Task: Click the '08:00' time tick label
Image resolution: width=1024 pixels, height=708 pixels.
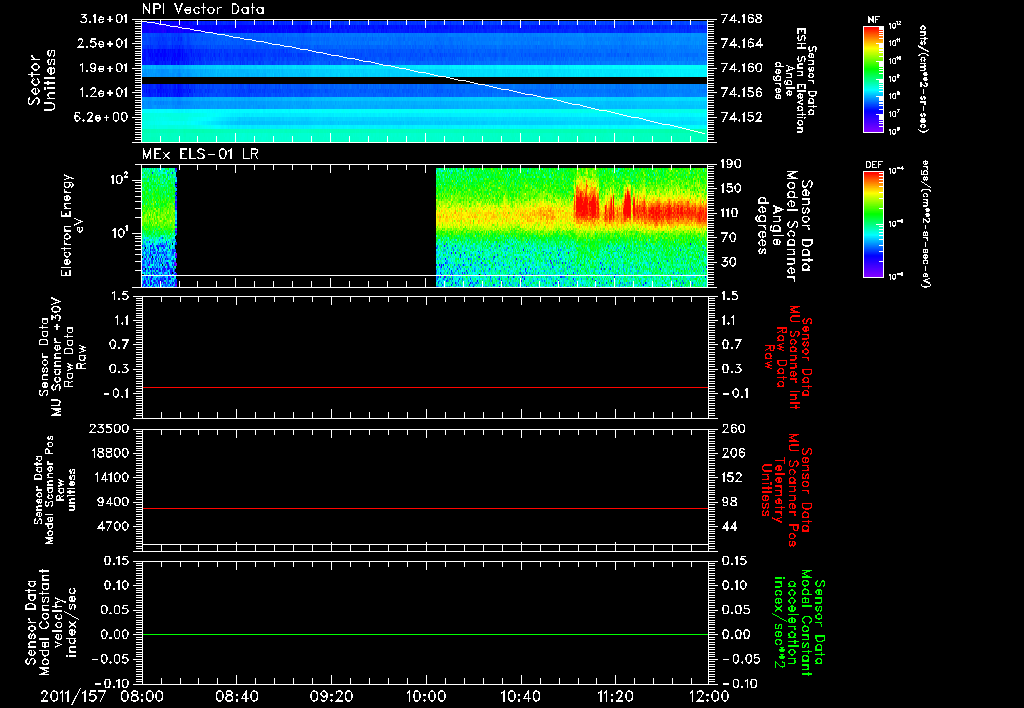Action: (142, 696)
